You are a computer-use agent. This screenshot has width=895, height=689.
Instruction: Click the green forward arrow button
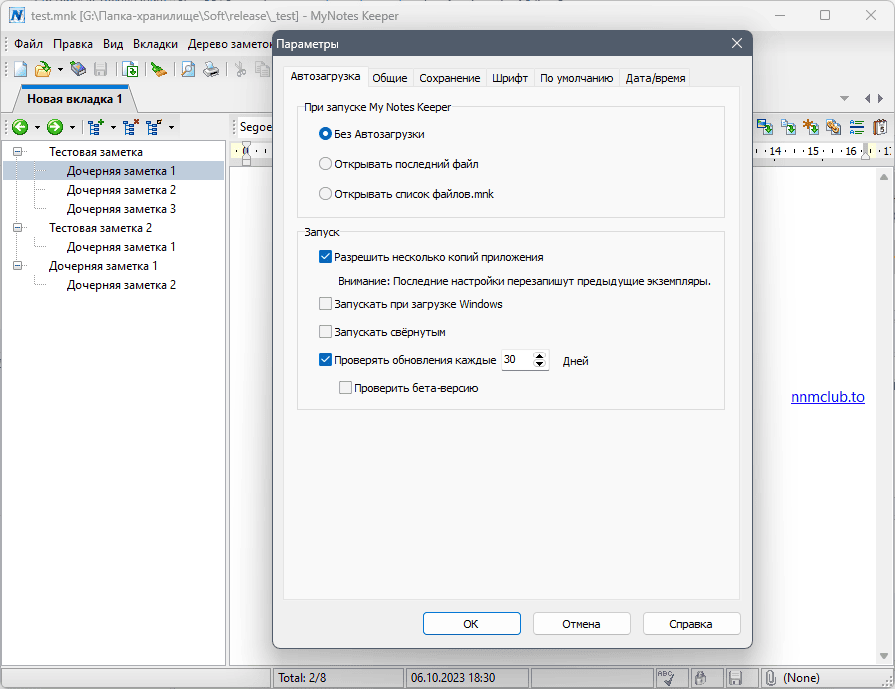pyautogui.click(x=55, y=127)
